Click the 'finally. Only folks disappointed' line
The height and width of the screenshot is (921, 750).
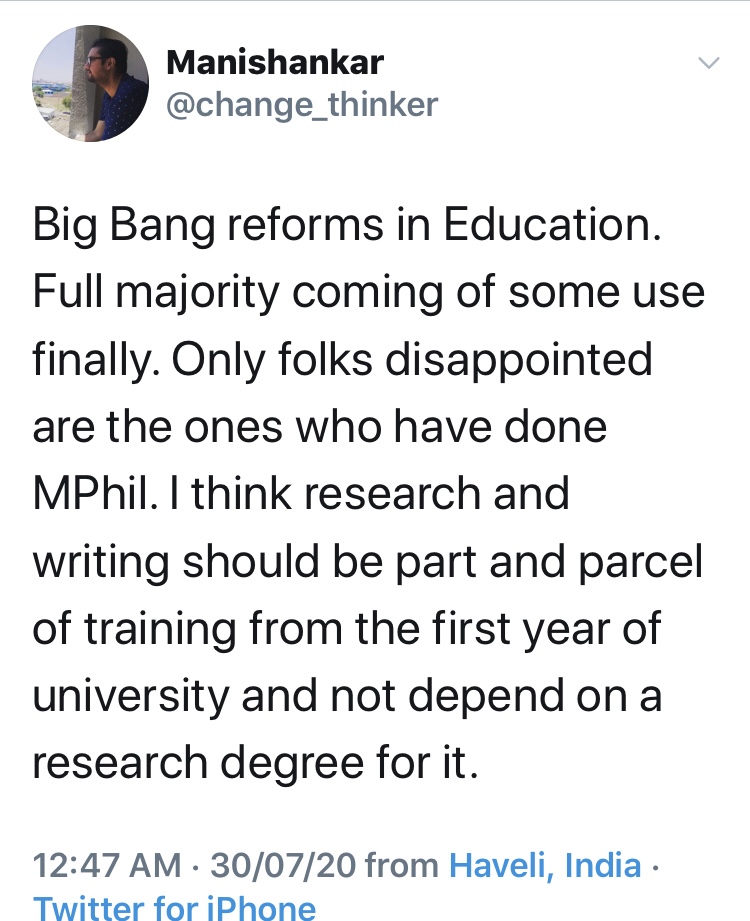342,359
